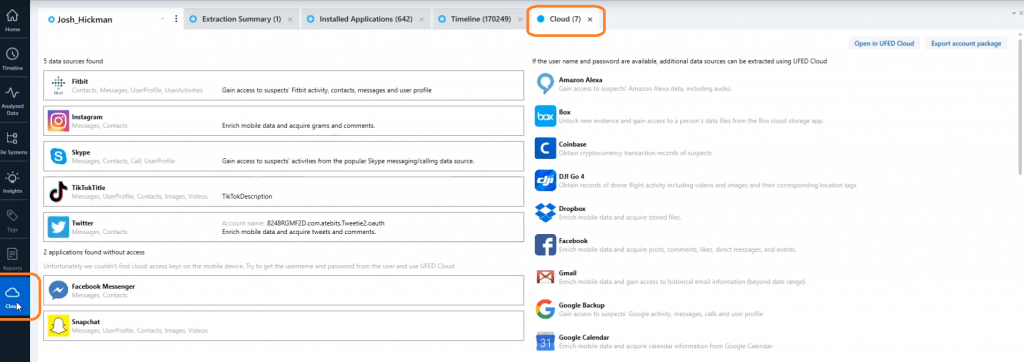Choose the Skype data source
1024x362 pixels.
[x=283, y=156]
